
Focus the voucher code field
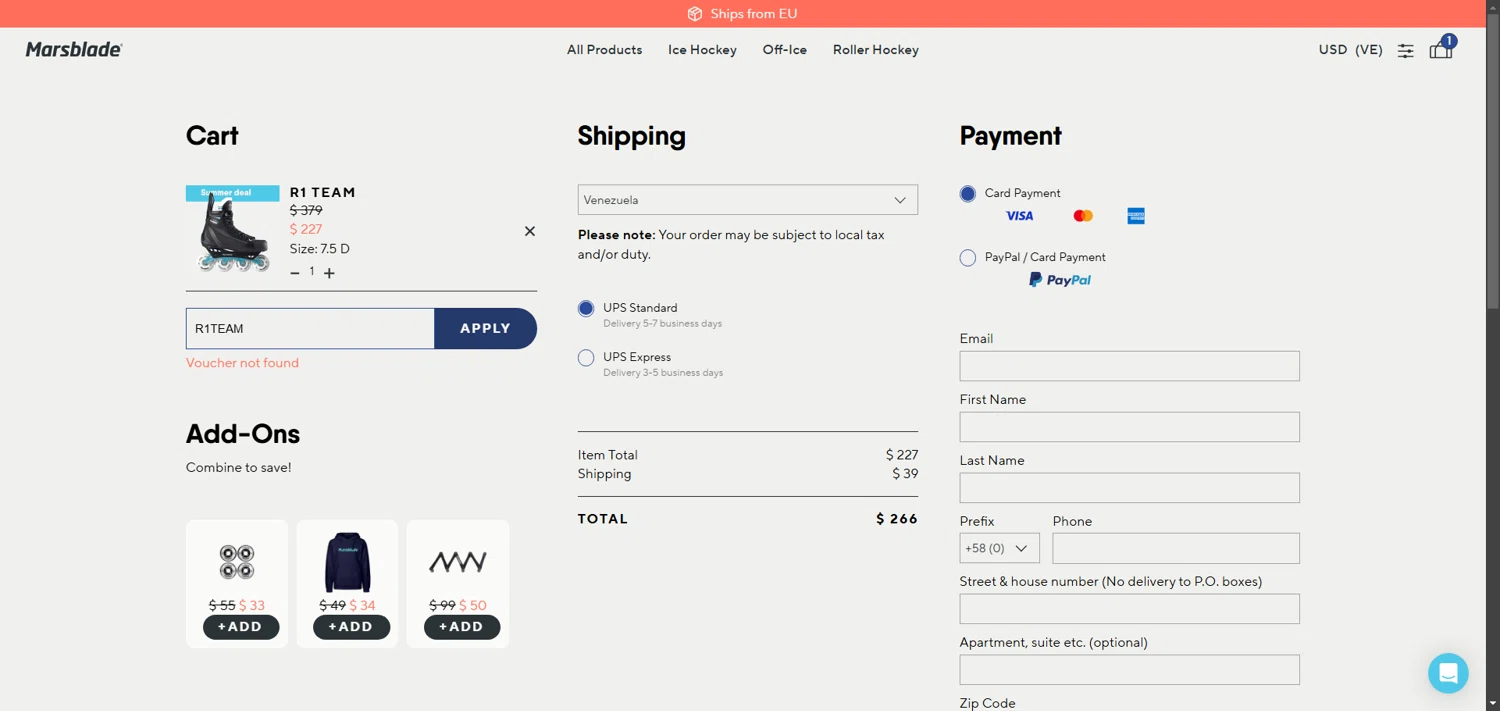click(310, 328)
